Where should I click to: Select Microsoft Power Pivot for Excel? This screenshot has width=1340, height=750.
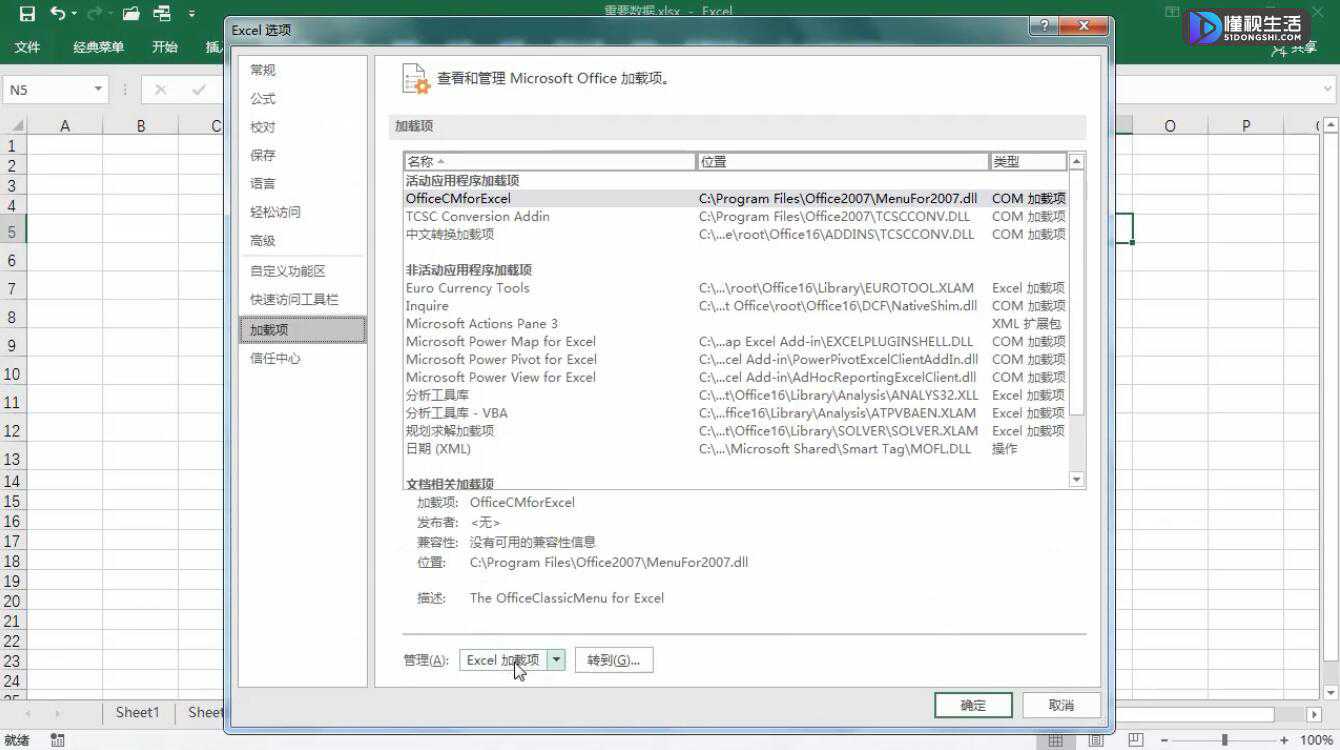pyautogui.click(x=735, y=360)
